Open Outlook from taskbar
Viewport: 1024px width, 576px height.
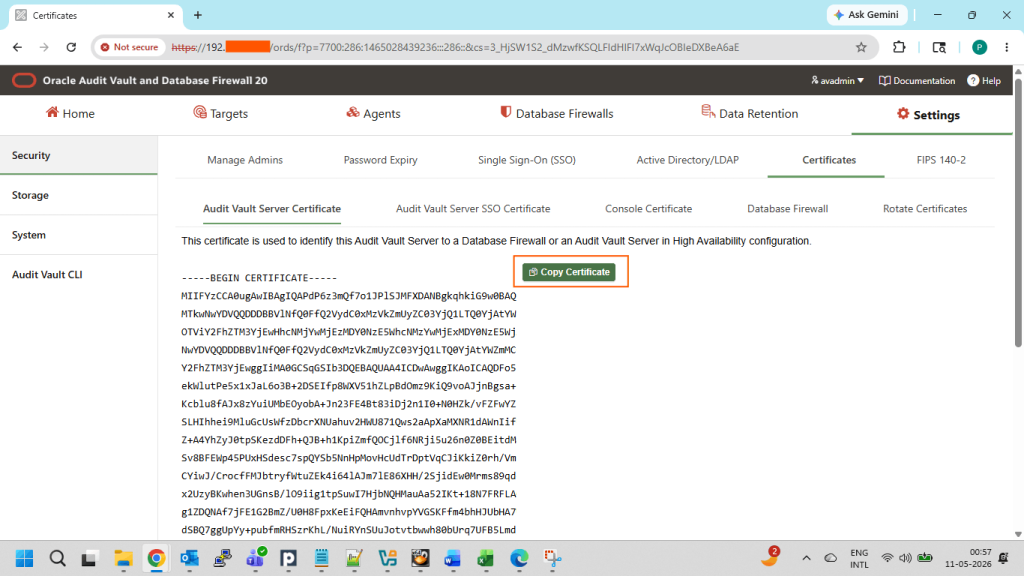pyautogui.click(x=189, y=558)
